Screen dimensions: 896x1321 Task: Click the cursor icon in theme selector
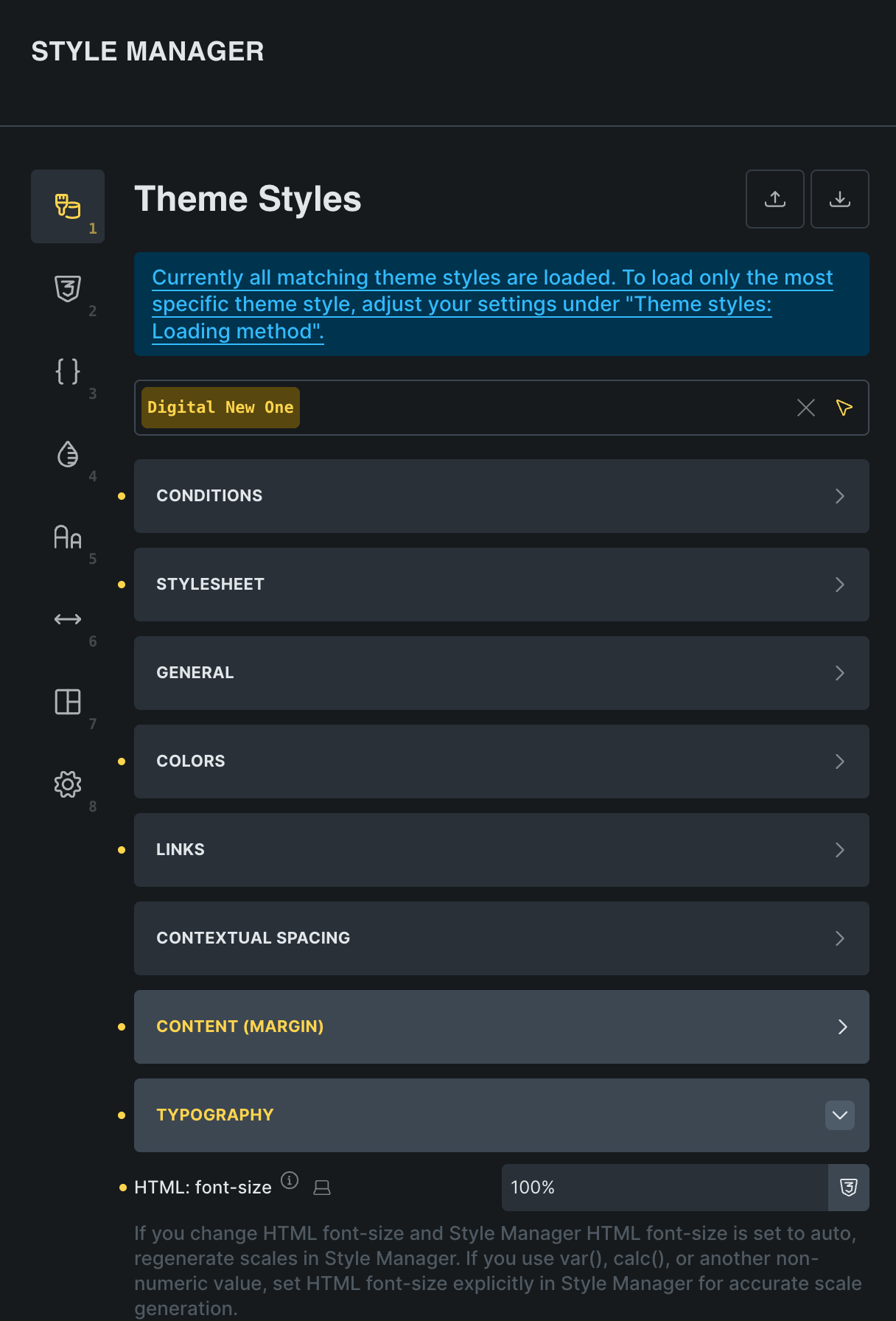(x=844, y=408)
